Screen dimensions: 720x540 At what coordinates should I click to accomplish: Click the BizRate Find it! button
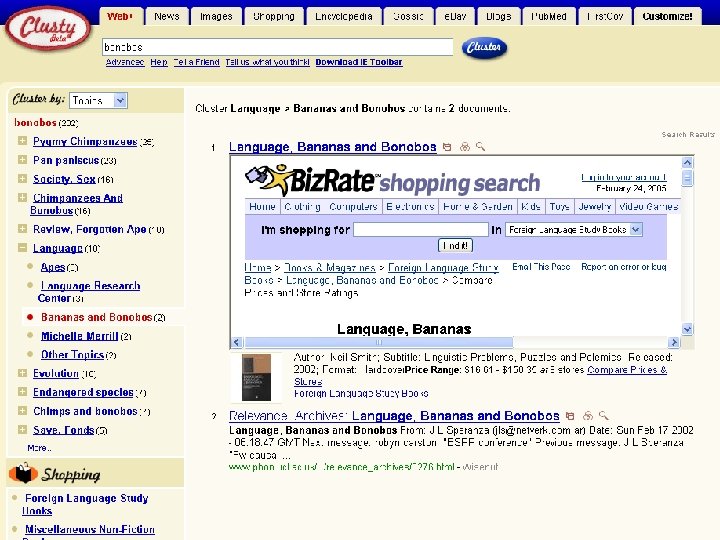click(x=455, y=245)
